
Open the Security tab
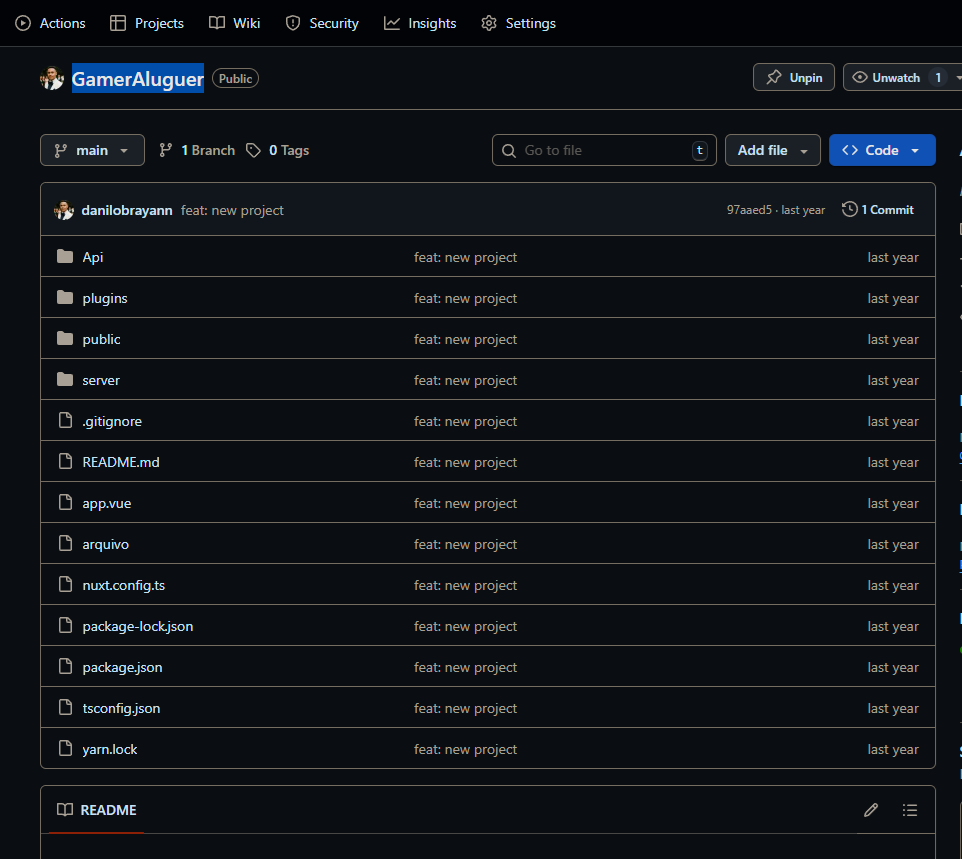(322, 23)
